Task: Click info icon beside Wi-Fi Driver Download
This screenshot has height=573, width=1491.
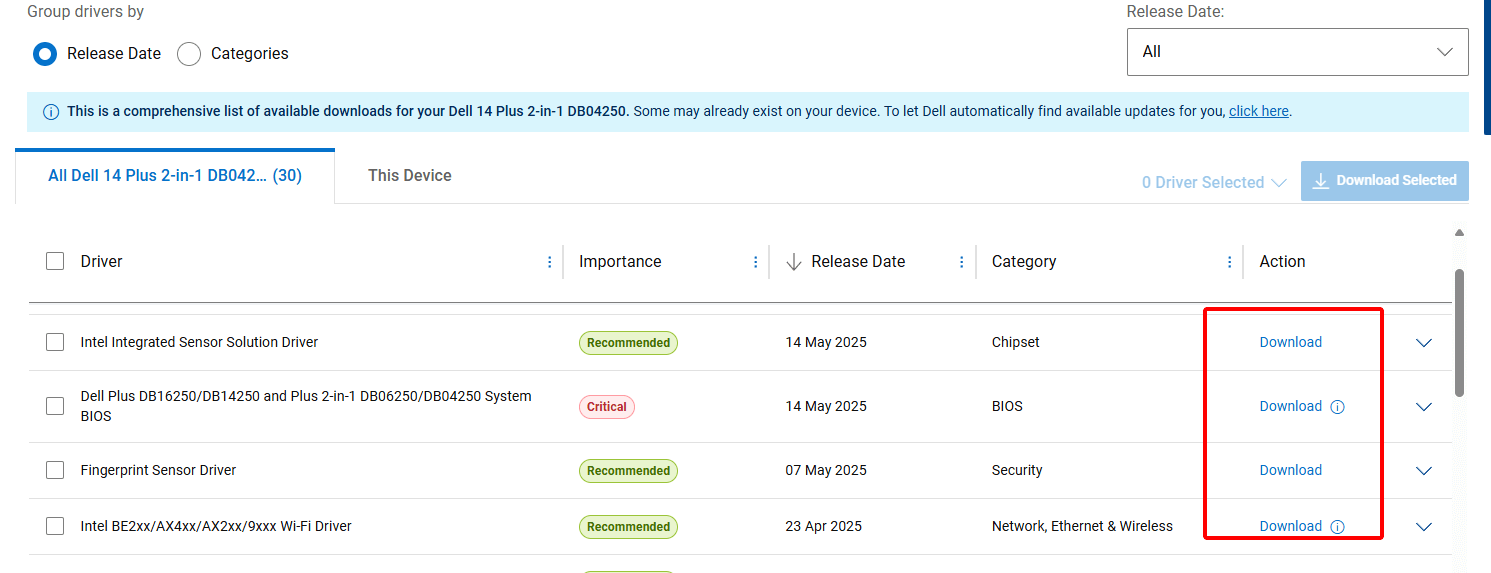Action: [1338, 527]
